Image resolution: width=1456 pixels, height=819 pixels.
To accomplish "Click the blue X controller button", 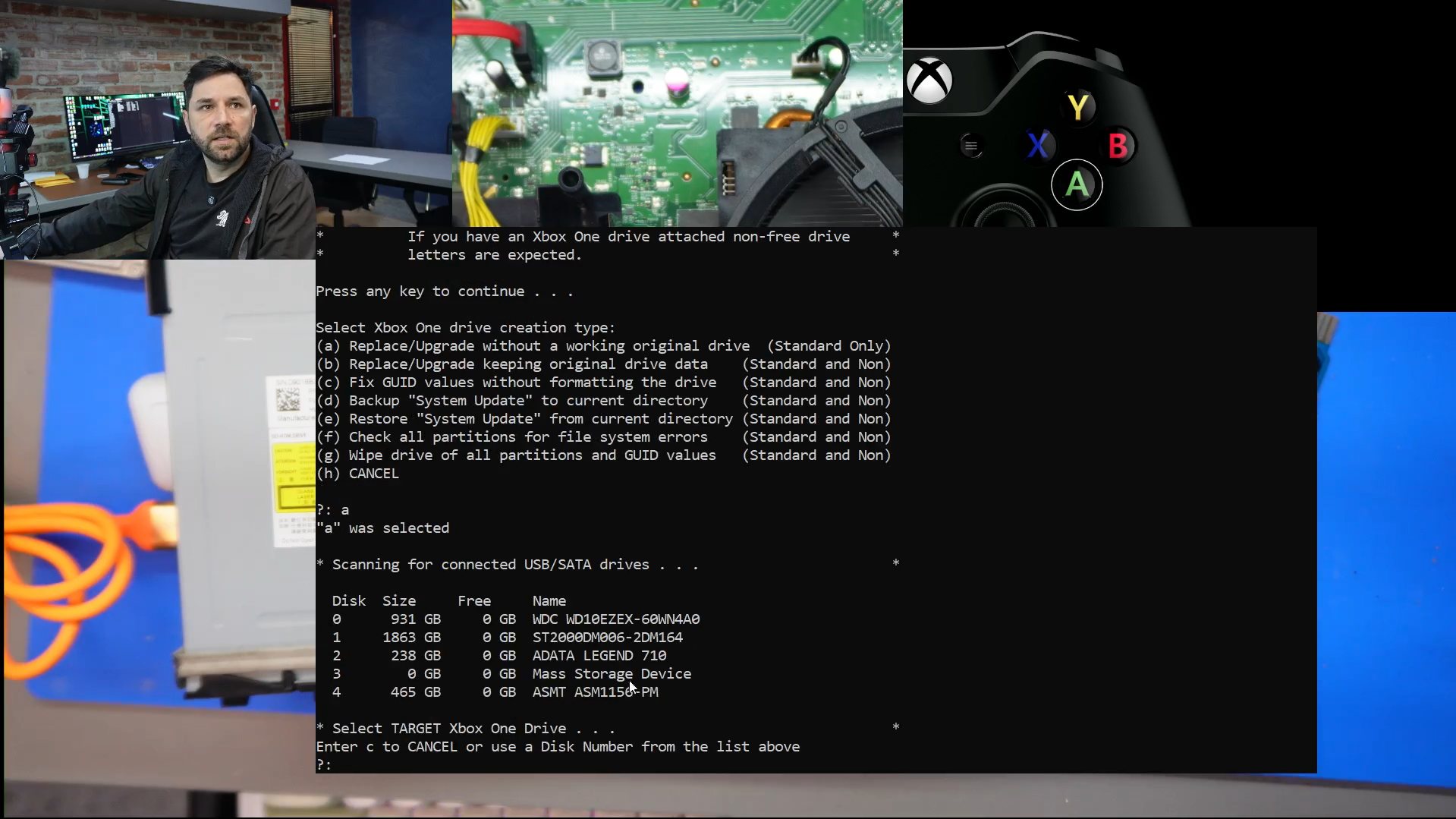I will (x=1038, y=144).
